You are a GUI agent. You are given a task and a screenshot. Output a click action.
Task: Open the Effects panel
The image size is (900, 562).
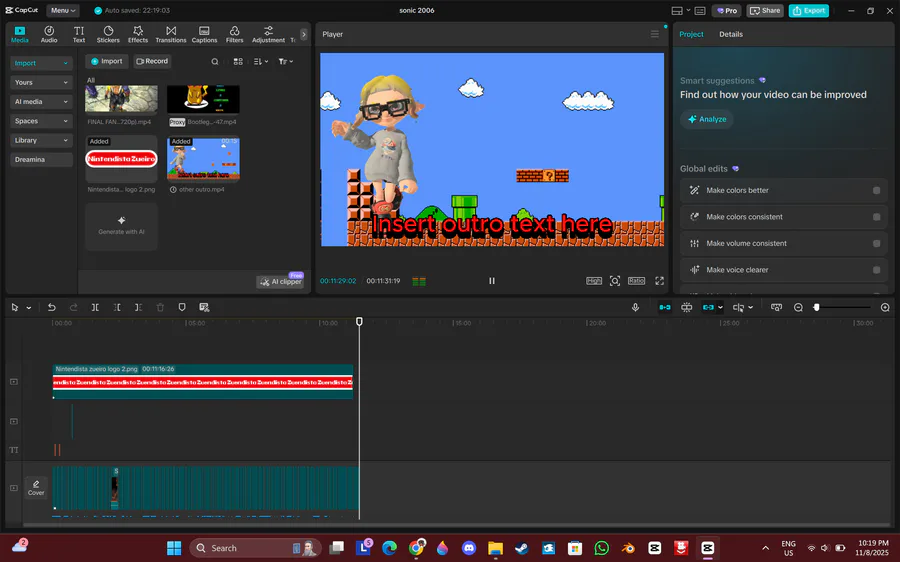[x=138, y=35]
